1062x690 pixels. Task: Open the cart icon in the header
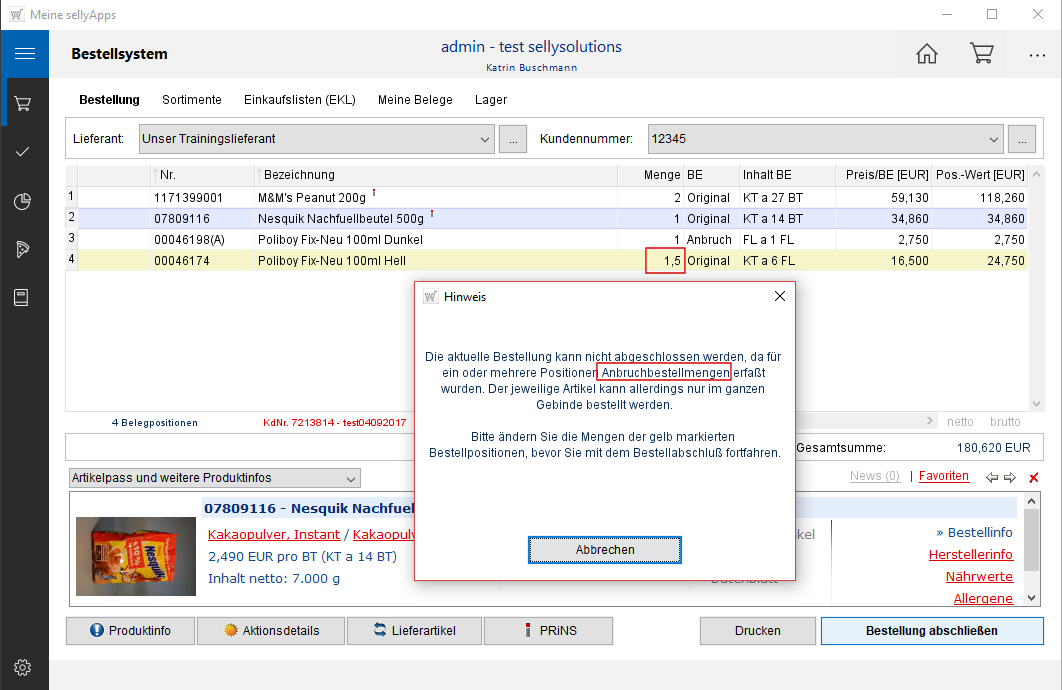[981, 54]
